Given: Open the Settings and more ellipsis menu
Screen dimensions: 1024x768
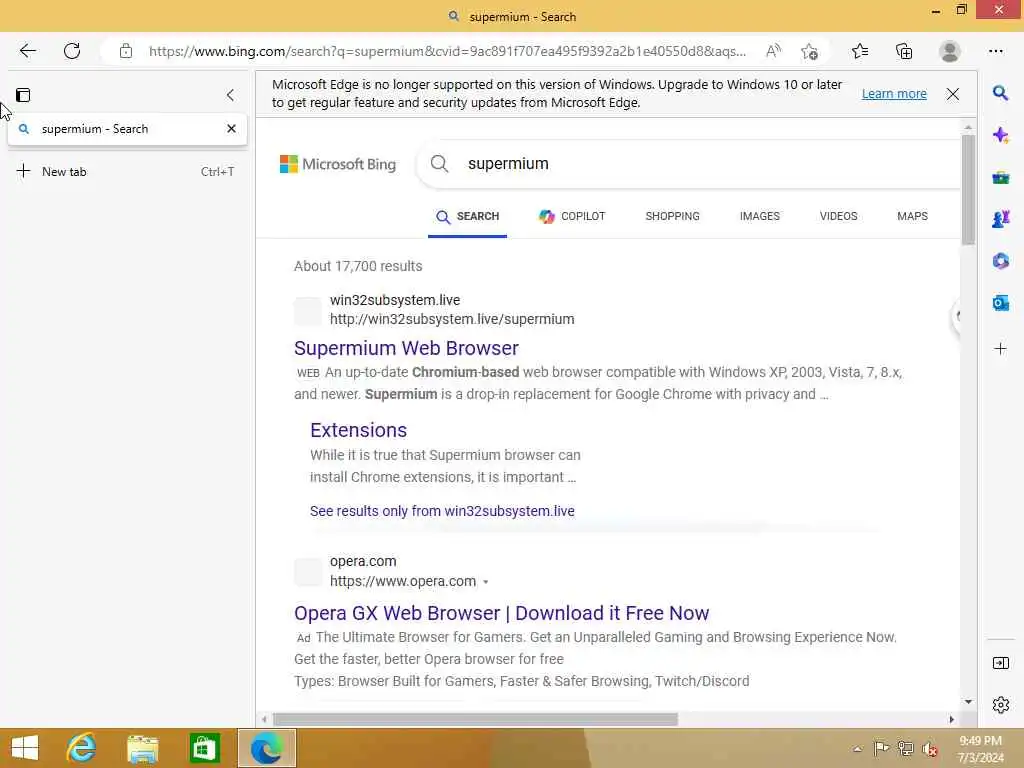Looking at the screenshot, I should (996, 51).
